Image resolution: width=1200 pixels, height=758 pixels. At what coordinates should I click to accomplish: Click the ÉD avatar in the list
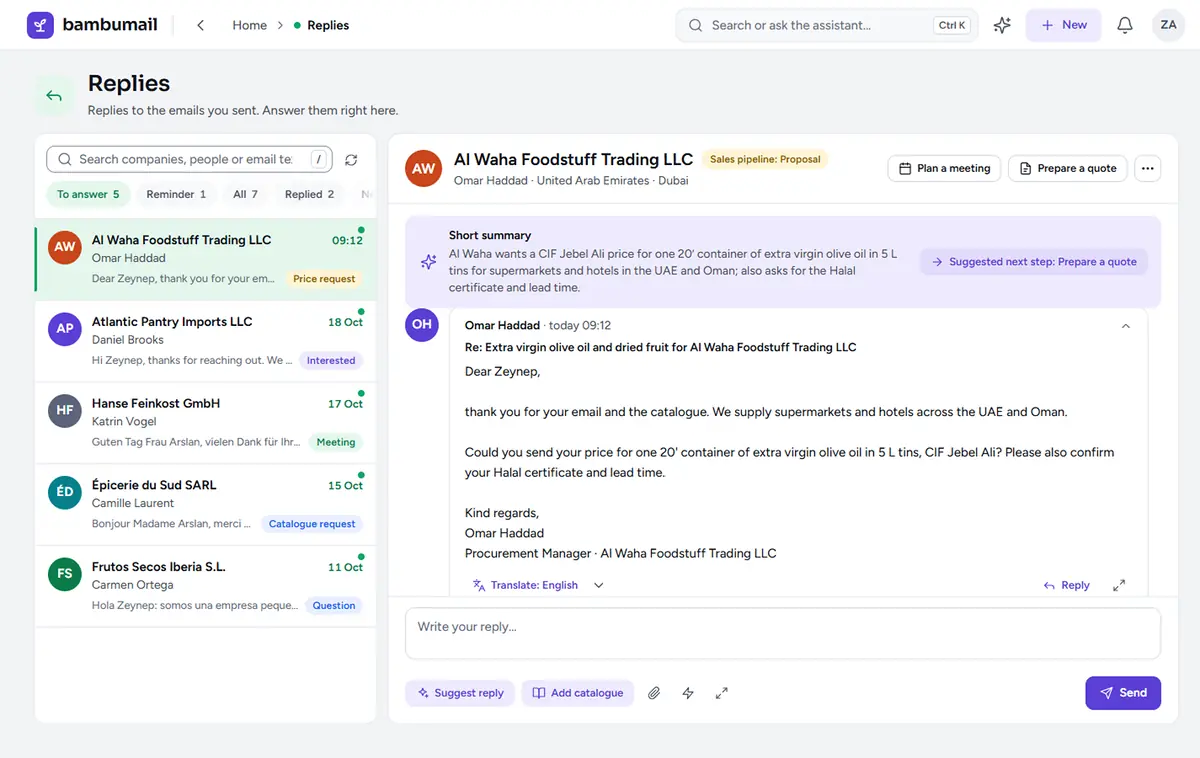coord(65,492)
